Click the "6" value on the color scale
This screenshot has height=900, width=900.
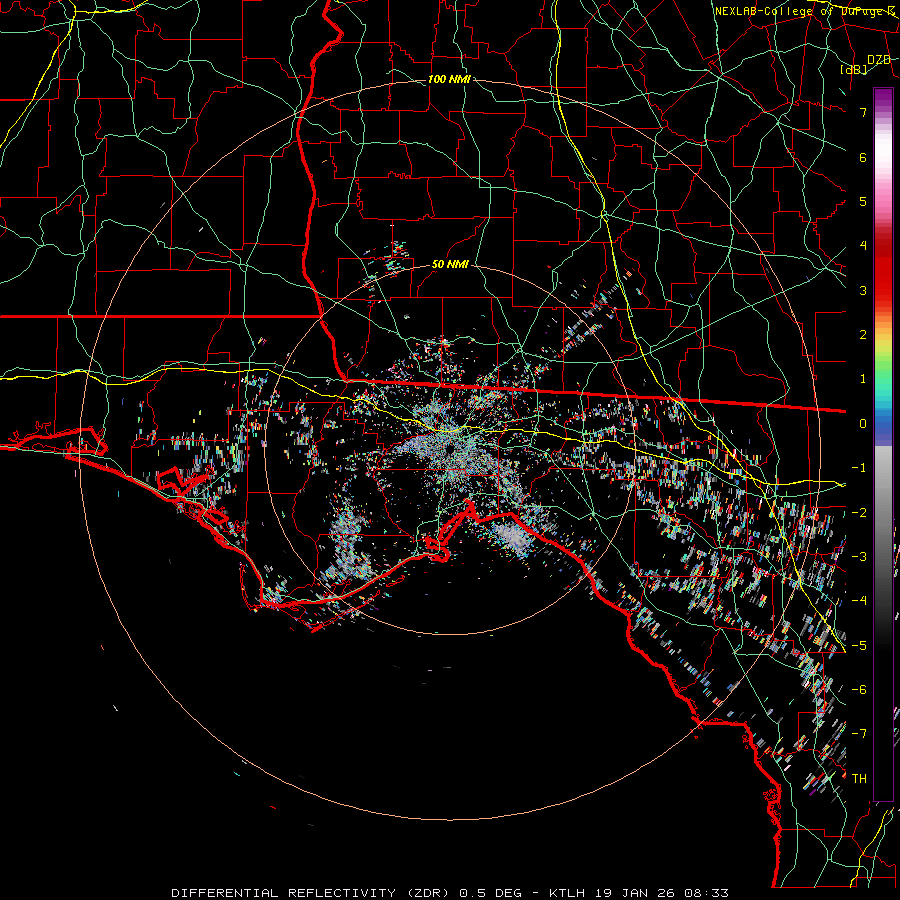(x=863, y=157)
